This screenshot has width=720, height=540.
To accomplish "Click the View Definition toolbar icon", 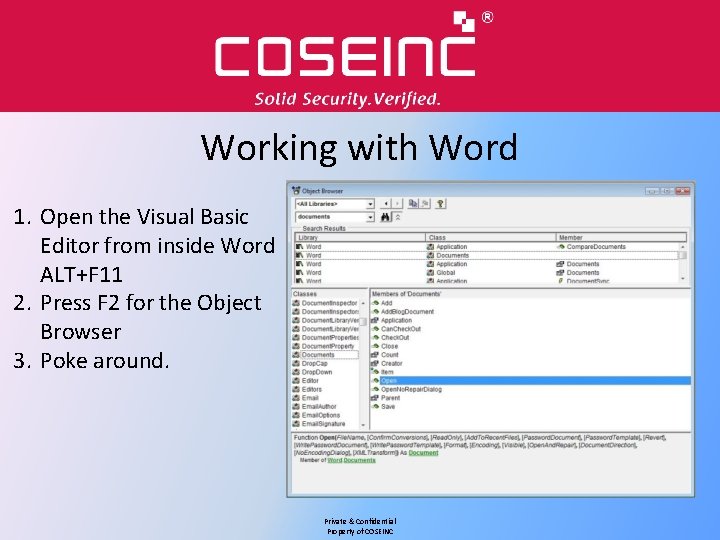I will tap(425, 203).
